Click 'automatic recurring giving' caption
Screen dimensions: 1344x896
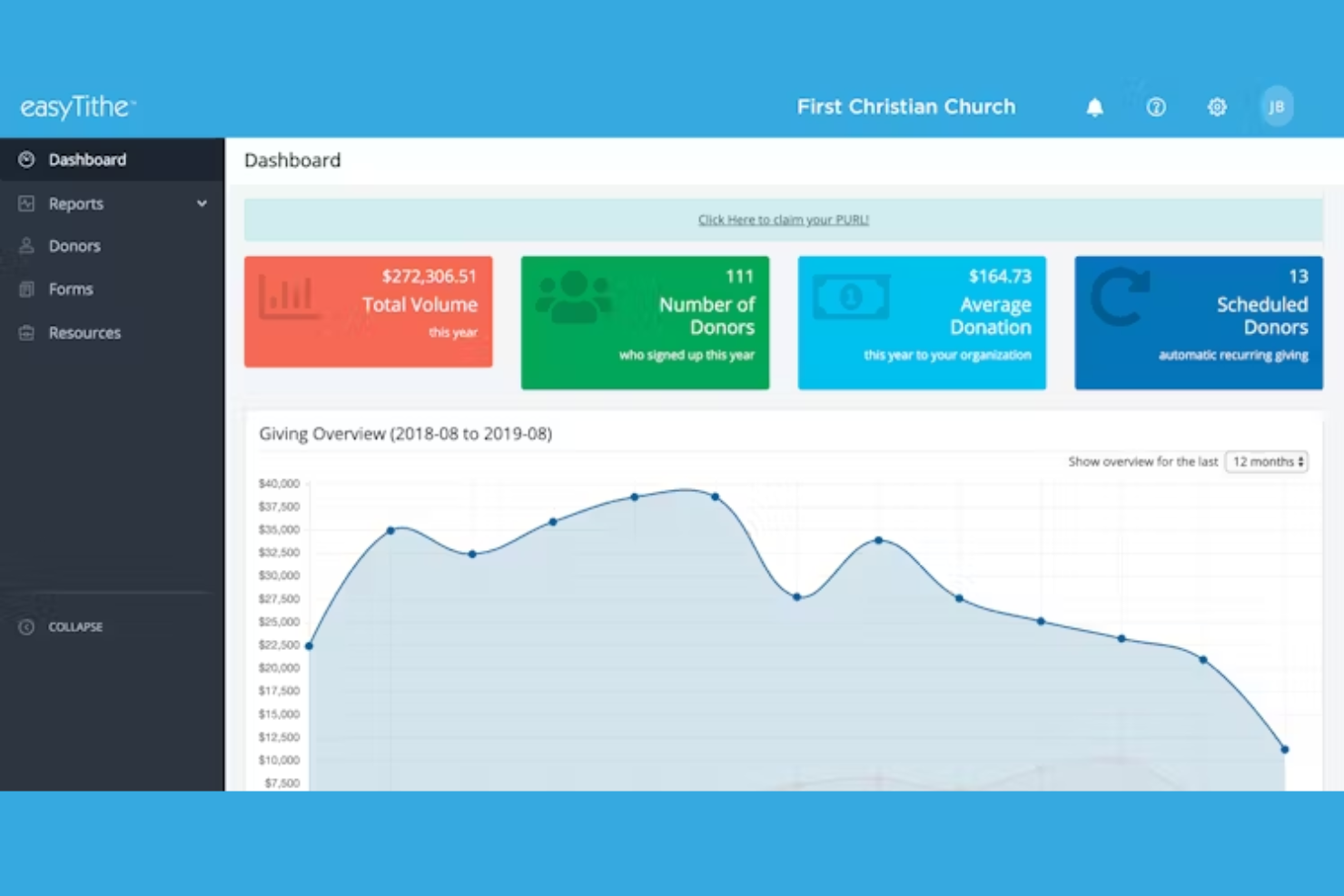pyautogui.click(x=1233, y=355)
